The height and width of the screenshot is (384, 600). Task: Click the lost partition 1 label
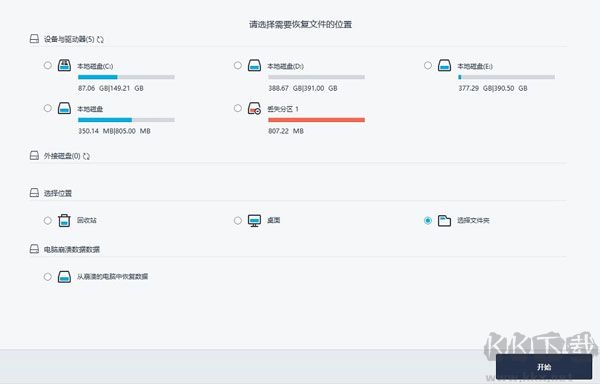283,109
